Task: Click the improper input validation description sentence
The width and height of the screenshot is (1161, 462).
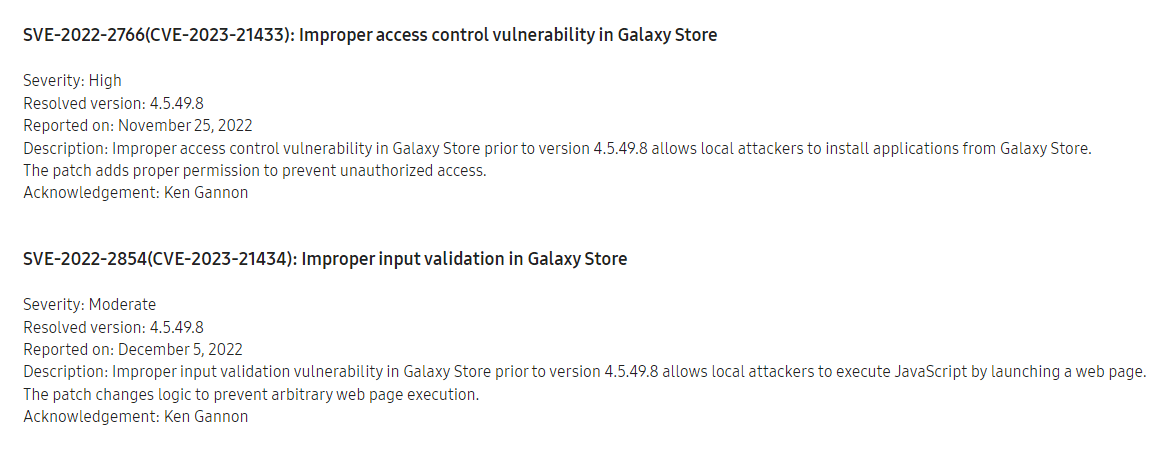Action: [x=585, y=372]
